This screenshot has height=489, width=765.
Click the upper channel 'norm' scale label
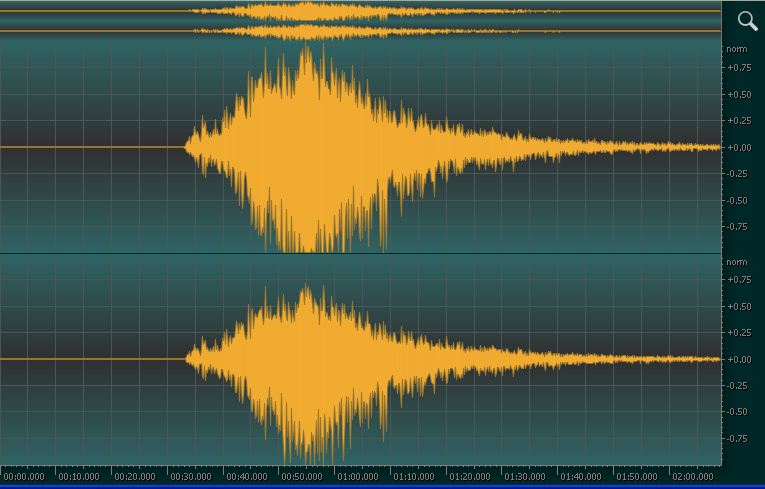click(x=737, y=49)
